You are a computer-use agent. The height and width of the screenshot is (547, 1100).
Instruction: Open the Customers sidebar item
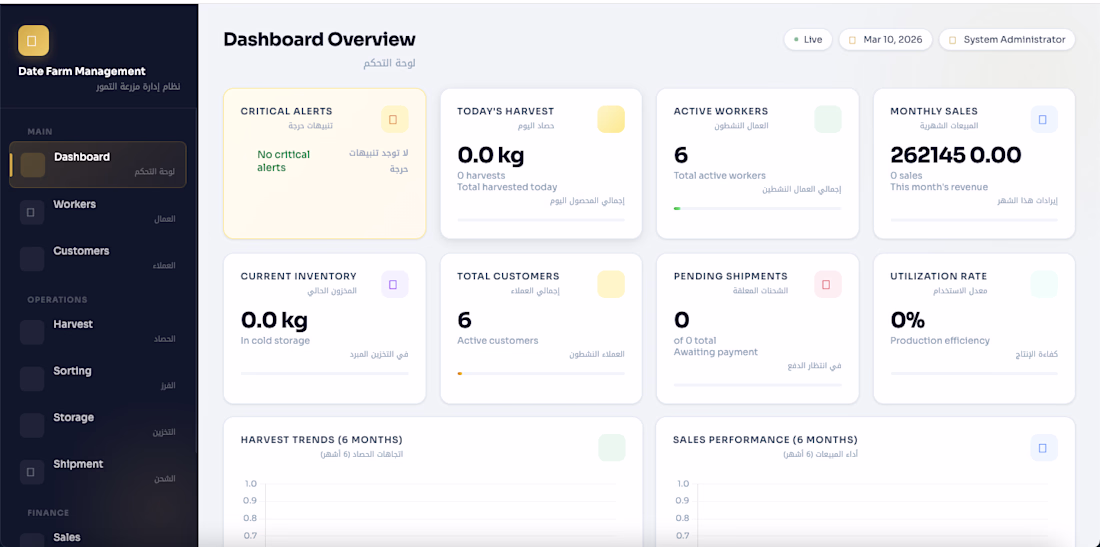click(98, 258)
